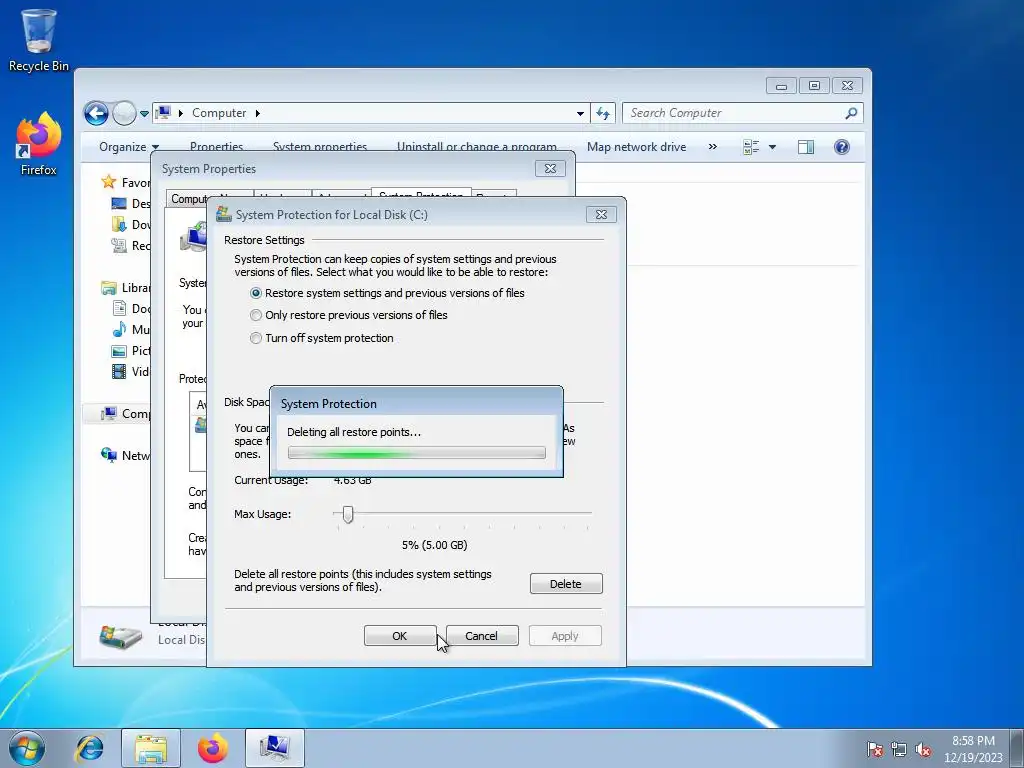Go back in the Computer window
This screenshot has height=768, width=1024.
96,113
